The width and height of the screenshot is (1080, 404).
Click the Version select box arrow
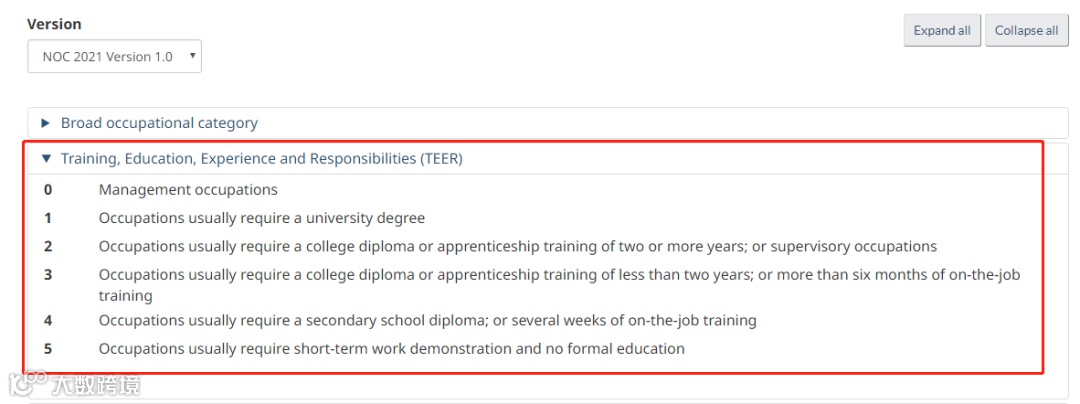pyautogui.click(x=192, y=56)
